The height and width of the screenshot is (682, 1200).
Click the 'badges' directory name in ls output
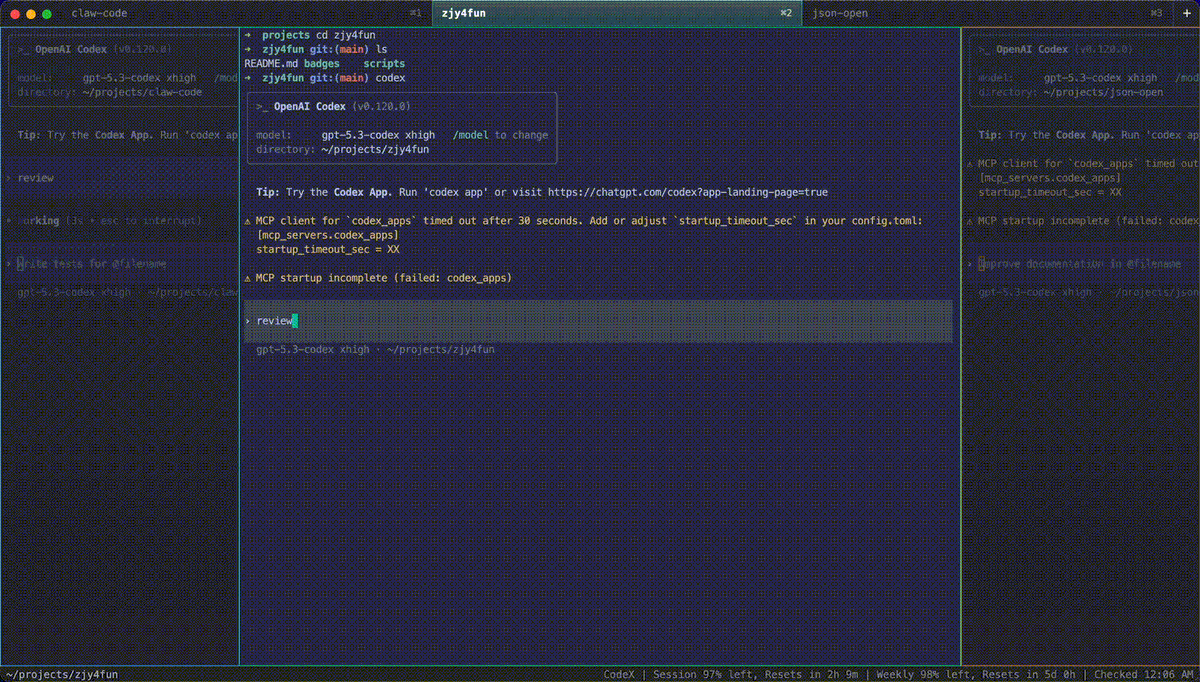coord(321,63)
